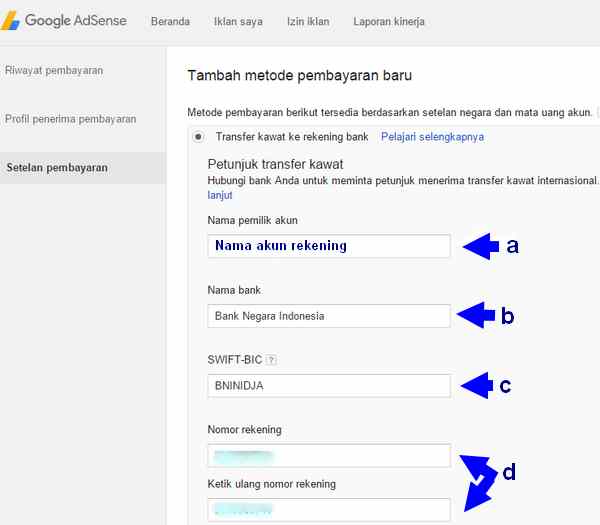
Task: Click the Petunjuk transfer kawat heading
Action: pos(276,164)
